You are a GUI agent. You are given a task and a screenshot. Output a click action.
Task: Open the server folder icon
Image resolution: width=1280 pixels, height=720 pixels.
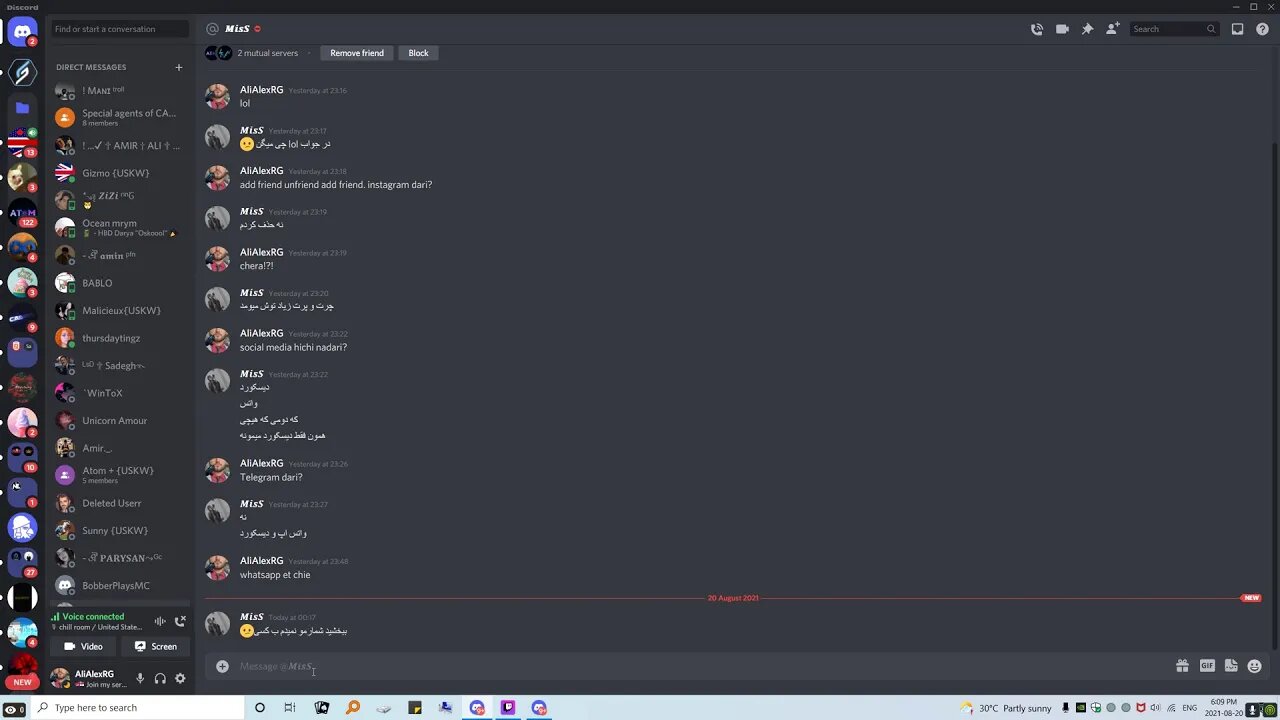(x=22, y=107)
